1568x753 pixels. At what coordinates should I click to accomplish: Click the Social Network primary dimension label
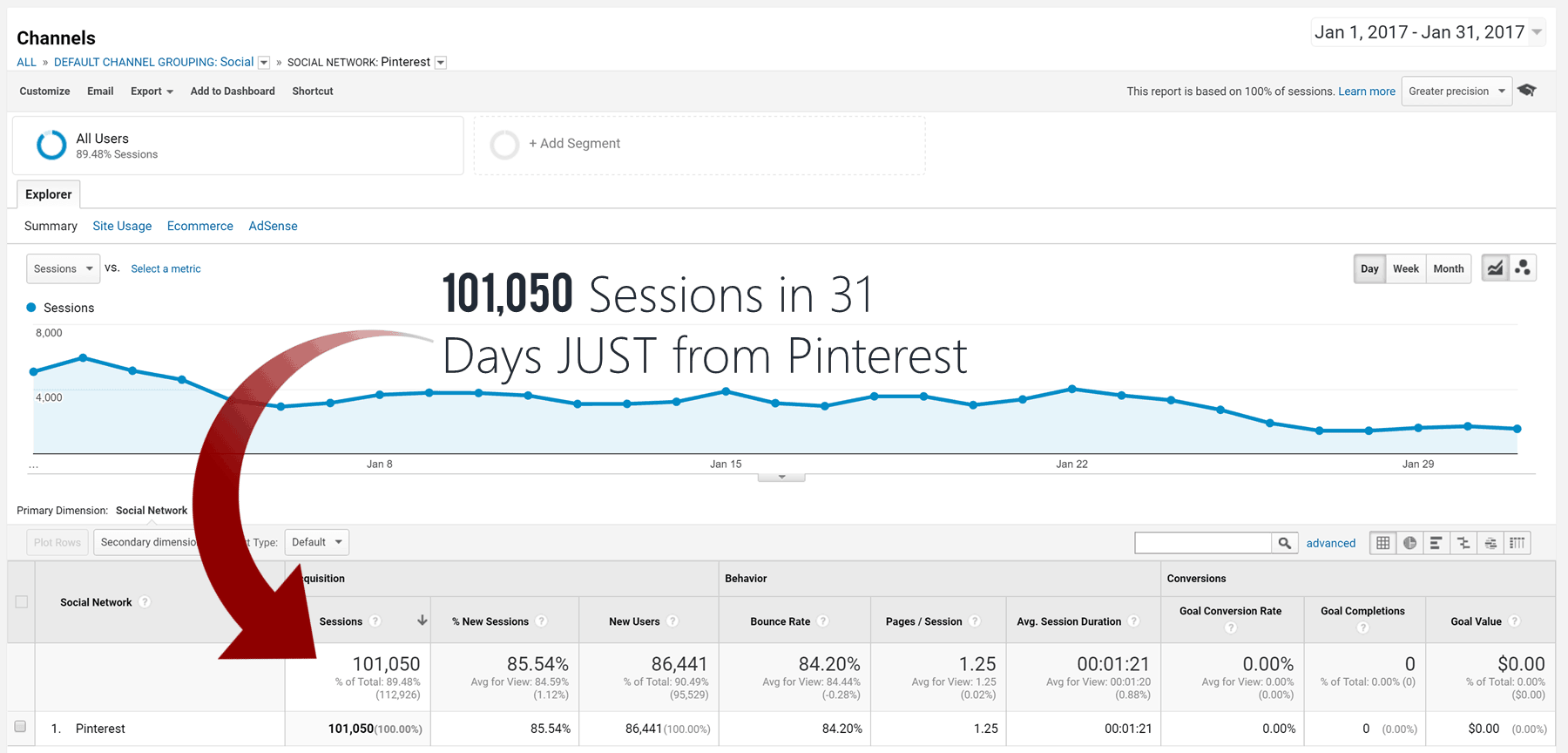[152, 511]
